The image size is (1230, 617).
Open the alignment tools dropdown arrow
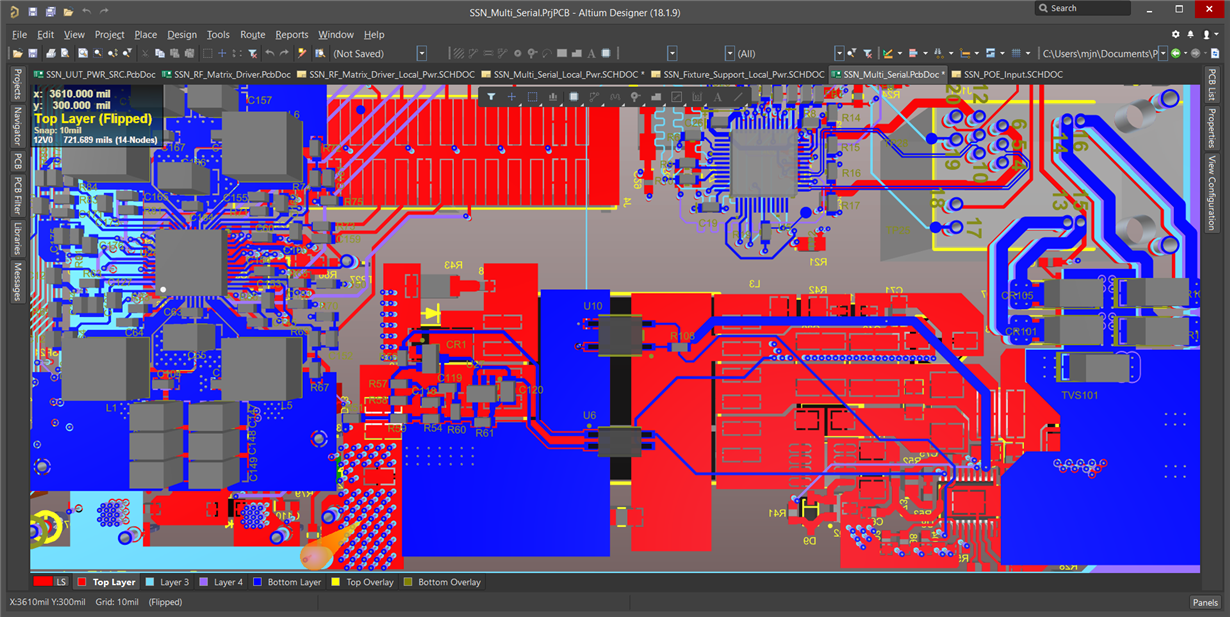(926, 53)
